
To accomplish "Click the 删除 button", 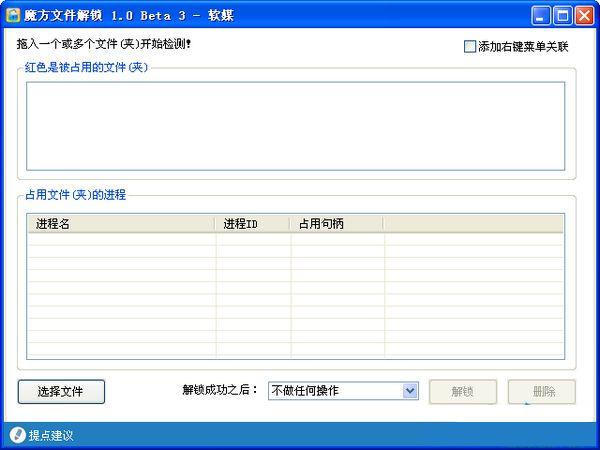I will coord(542,391).
